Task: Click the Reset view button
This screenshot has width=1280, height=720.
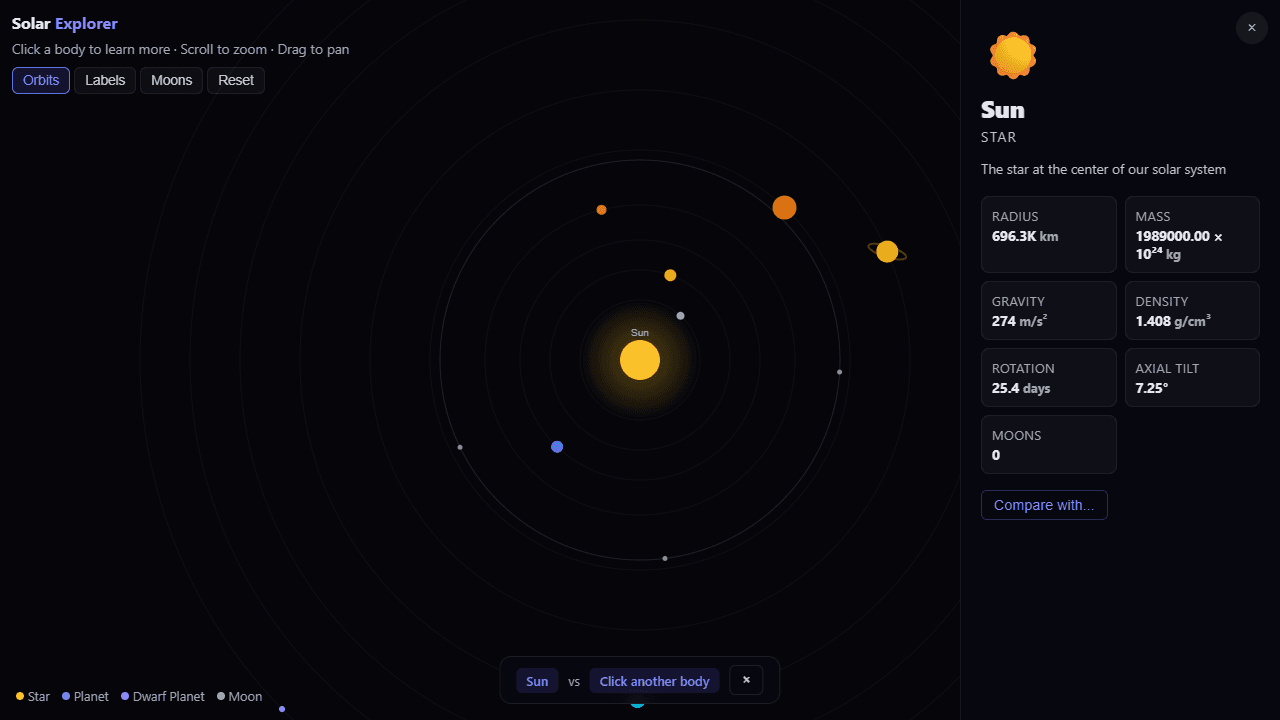Action: coord(236,80)
